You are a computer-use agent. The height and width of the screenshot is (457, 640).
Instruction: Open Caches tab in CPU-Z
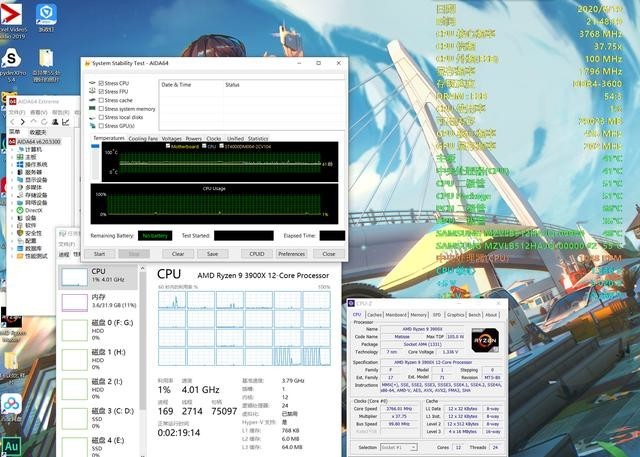coord(374,315)
